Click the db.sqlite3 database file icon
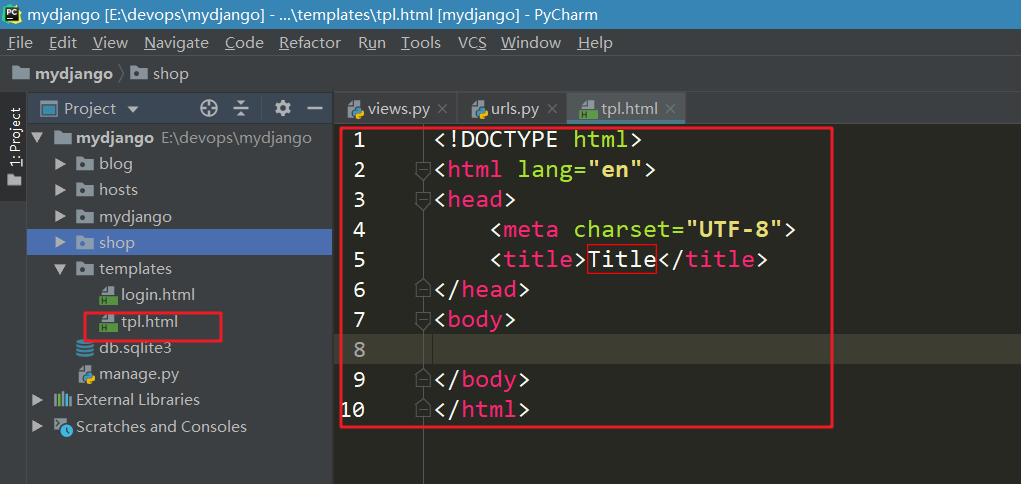 (x=86, y=348)
